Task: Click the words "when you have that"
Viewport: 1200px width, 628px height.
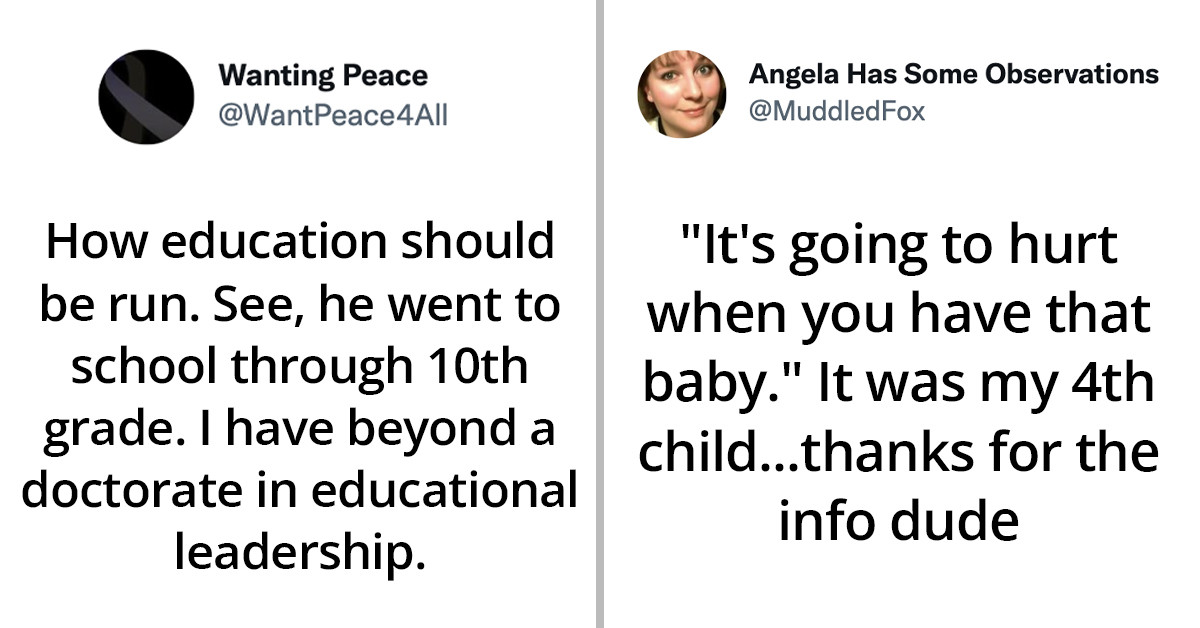Action: [x=898, y=316]
